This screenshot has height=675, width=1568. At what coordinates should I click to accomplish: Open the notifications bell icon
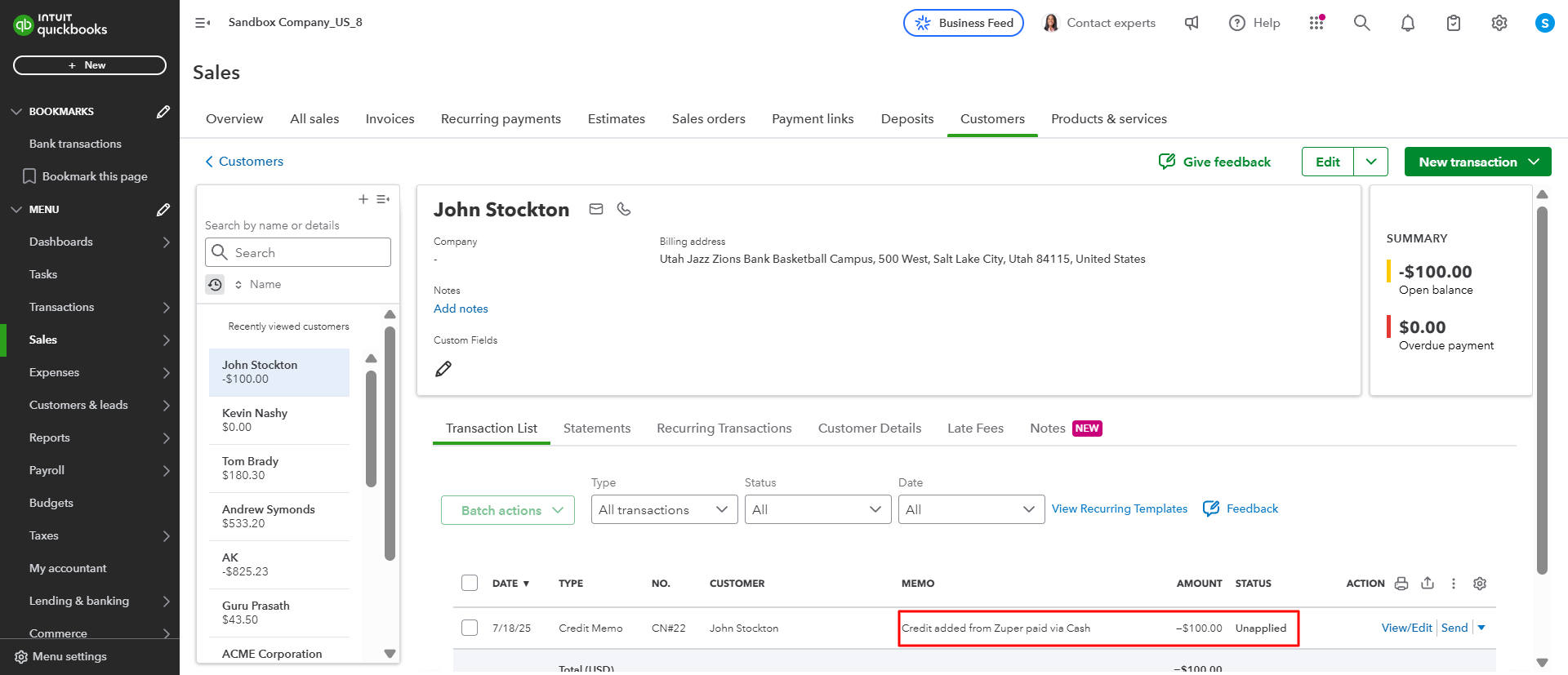1408,23
